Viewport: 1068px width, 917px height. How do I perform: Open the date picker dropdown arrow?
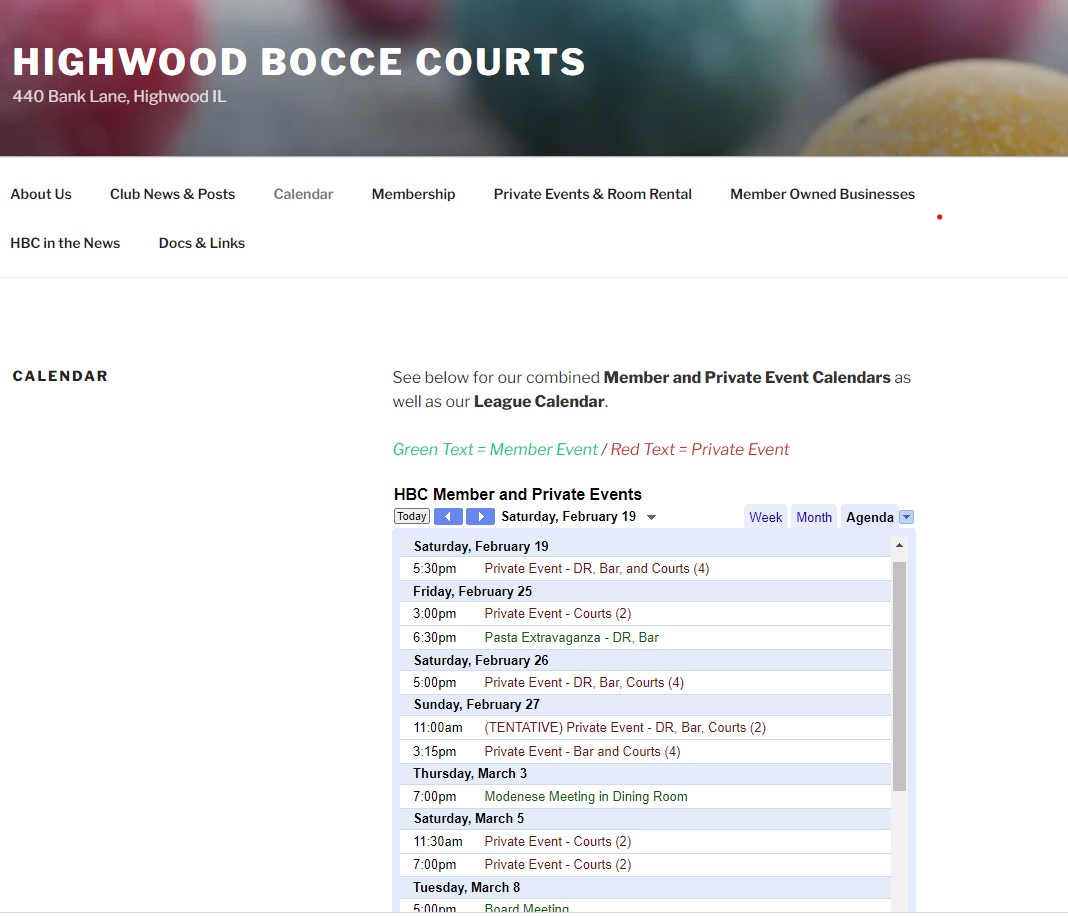(652, 518)
